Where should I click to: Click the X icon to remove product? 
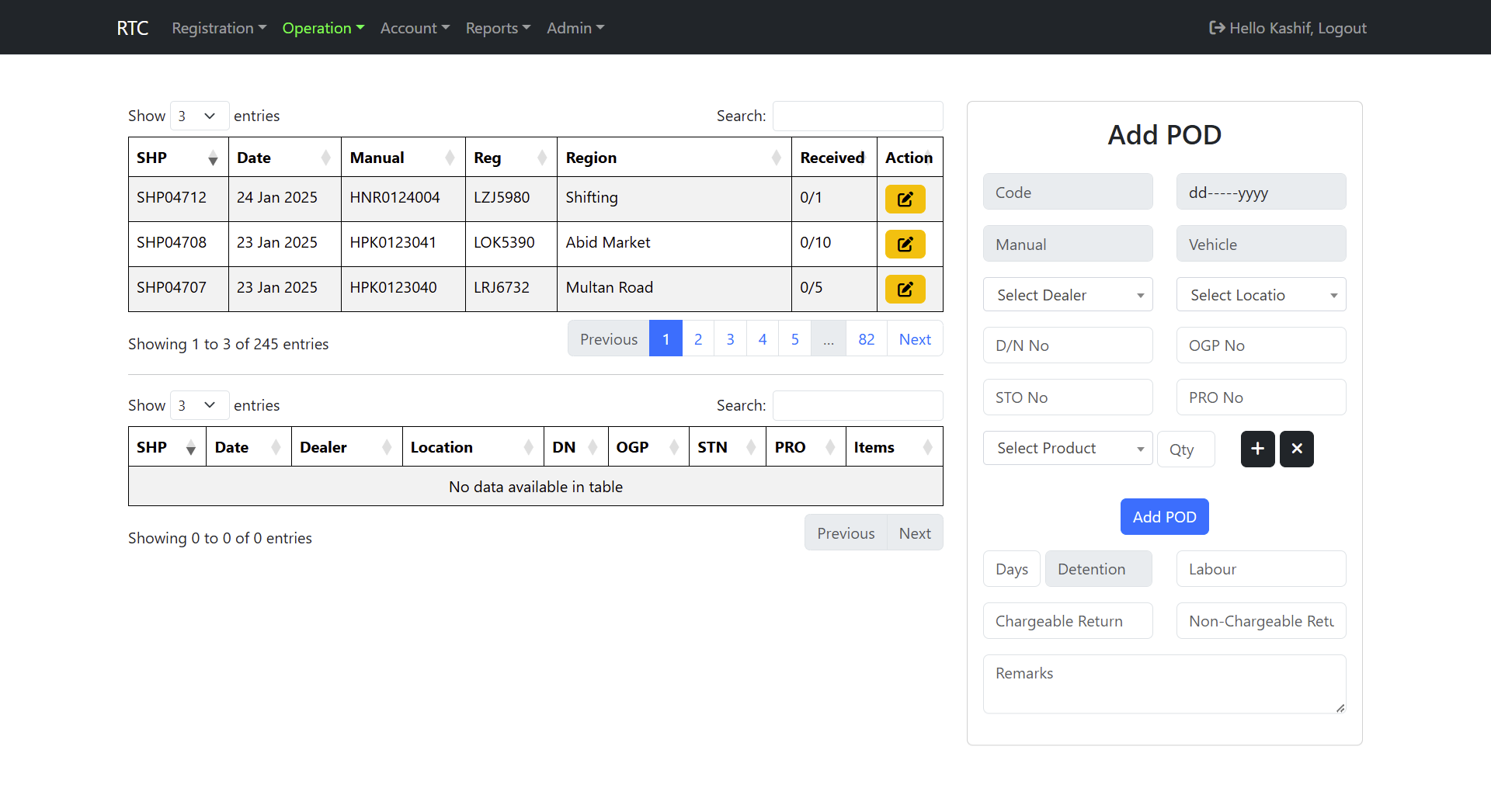pyautogui.click(x=1296, y=449)
